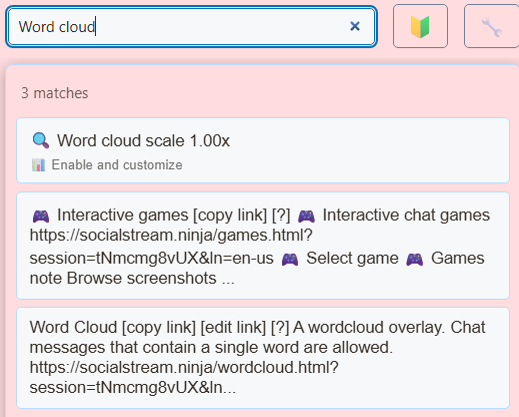519x417 pixels.
Task: Focus the 'Word cloud' search input
Action: [x=191, y=27]
